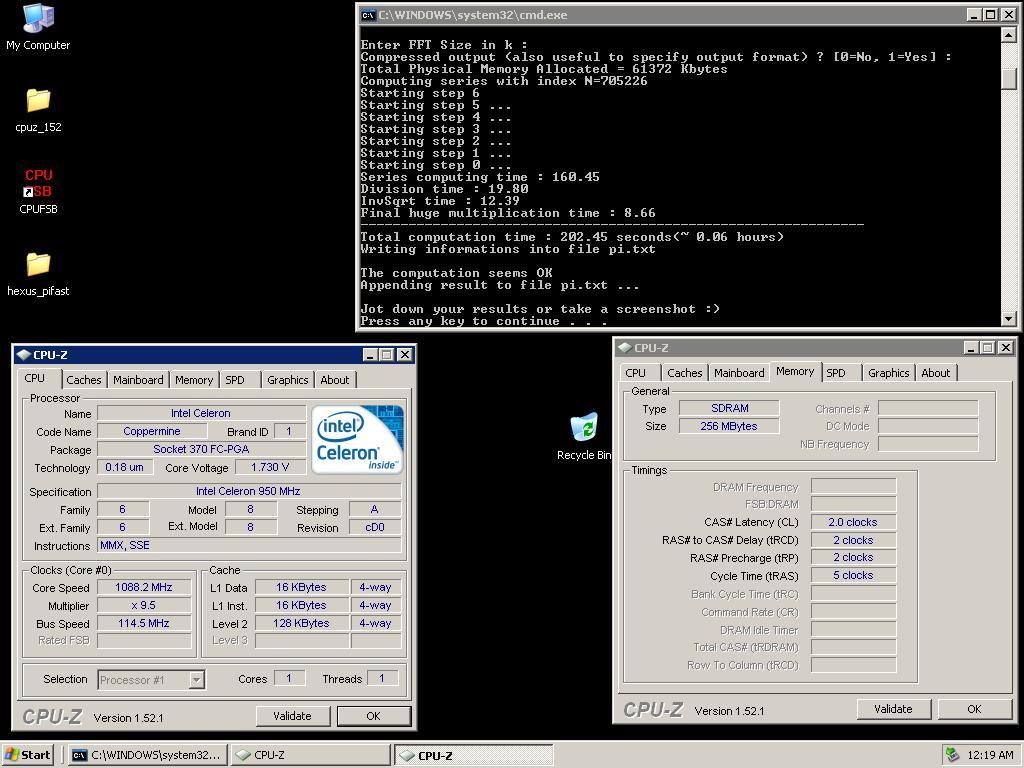Open About tab in right CPU-Z window

(935, 373)
